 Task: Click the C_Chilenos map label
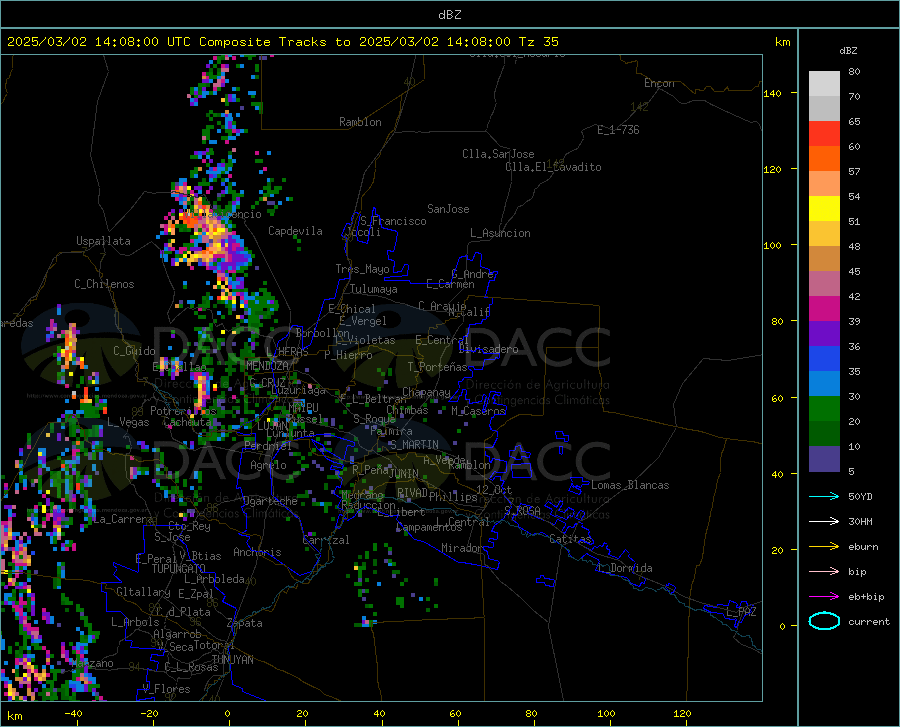tap(104, 284)
